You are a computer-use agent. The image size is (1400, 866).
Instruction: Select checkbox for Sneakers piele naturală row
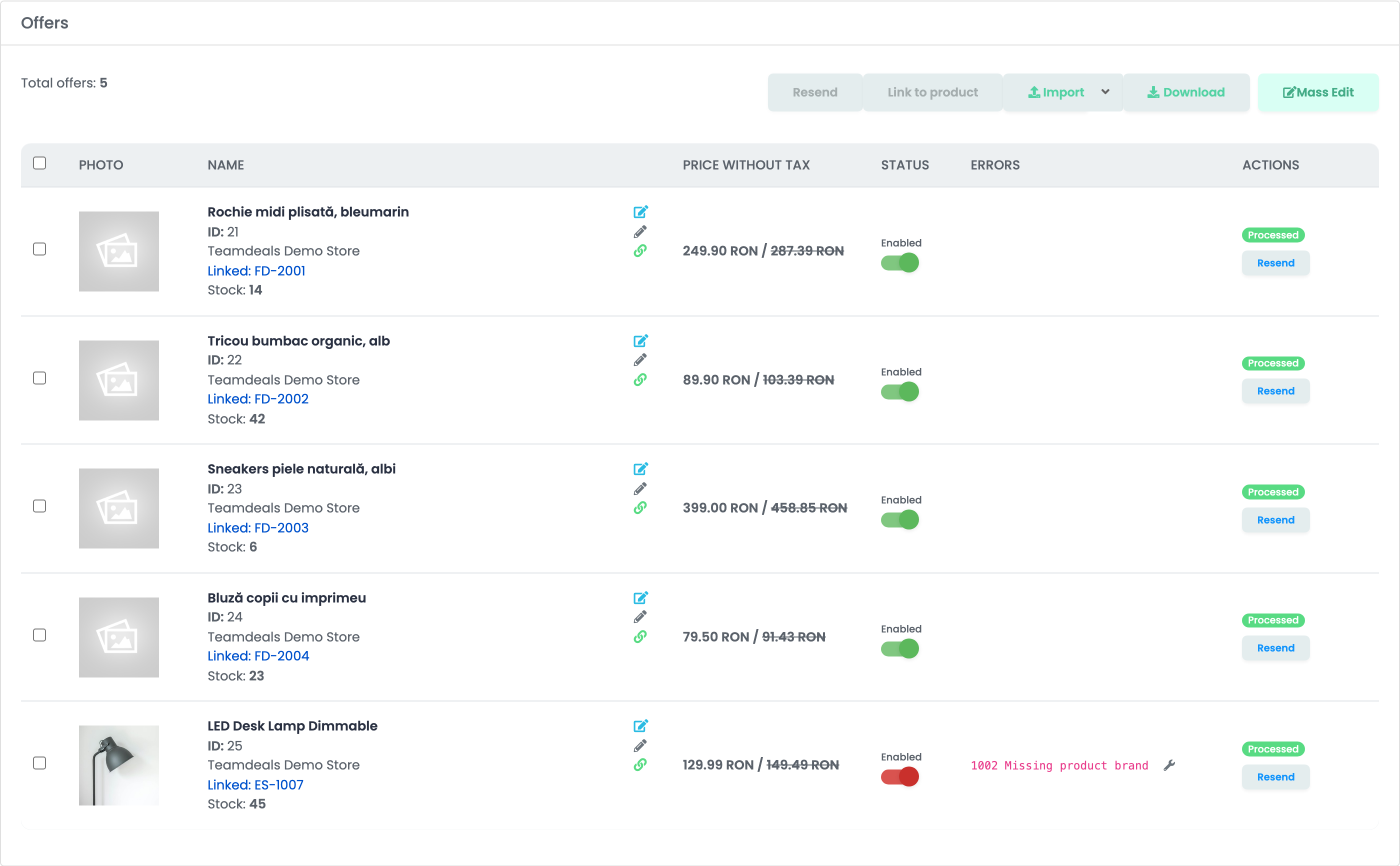(x=39, y=506)
